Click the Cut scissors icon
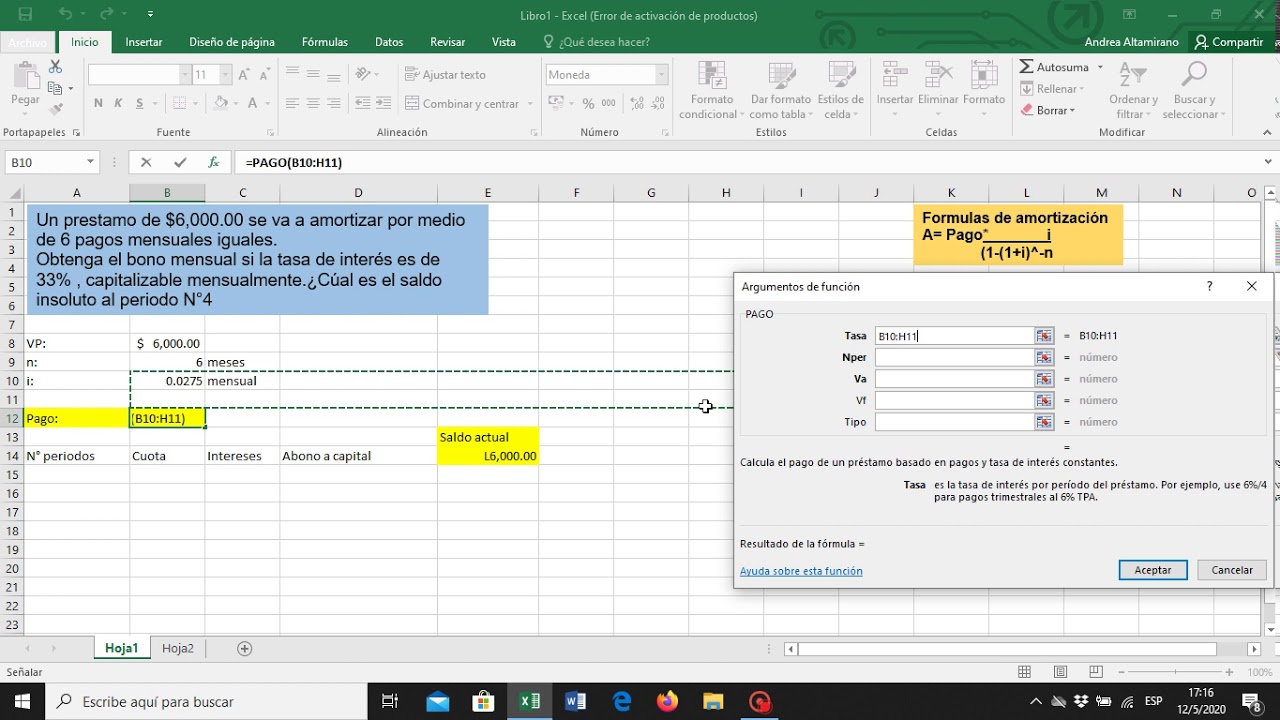Image resolution: width=1280 pixels, height=720 pixels. [56, 67]
